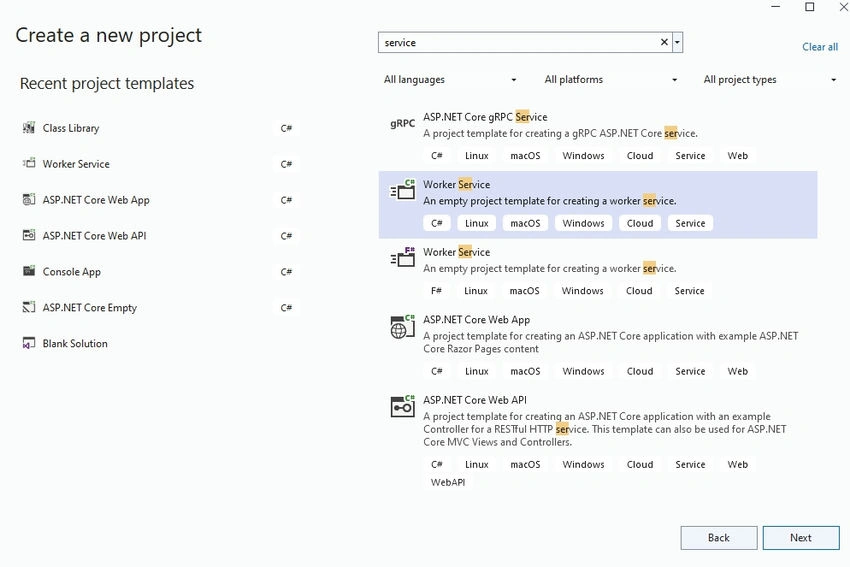Open the All platforms dropdown
This screenshot has width=850, height=567.
pyautogui.click(x=611, y=80)
